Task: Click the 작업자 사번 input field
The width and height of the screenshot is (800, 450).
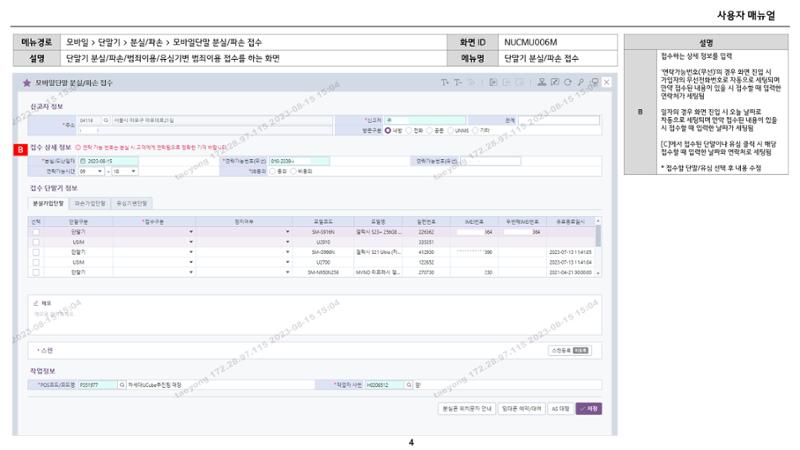Action: click(385, 385)
